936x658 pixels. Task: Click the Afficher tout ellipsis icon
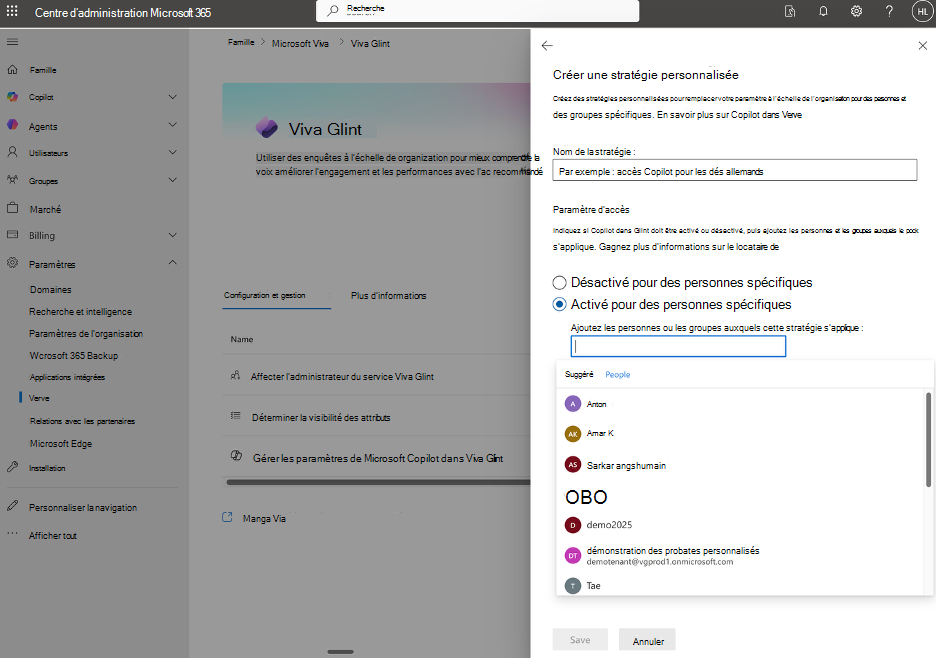coord(13,533)
